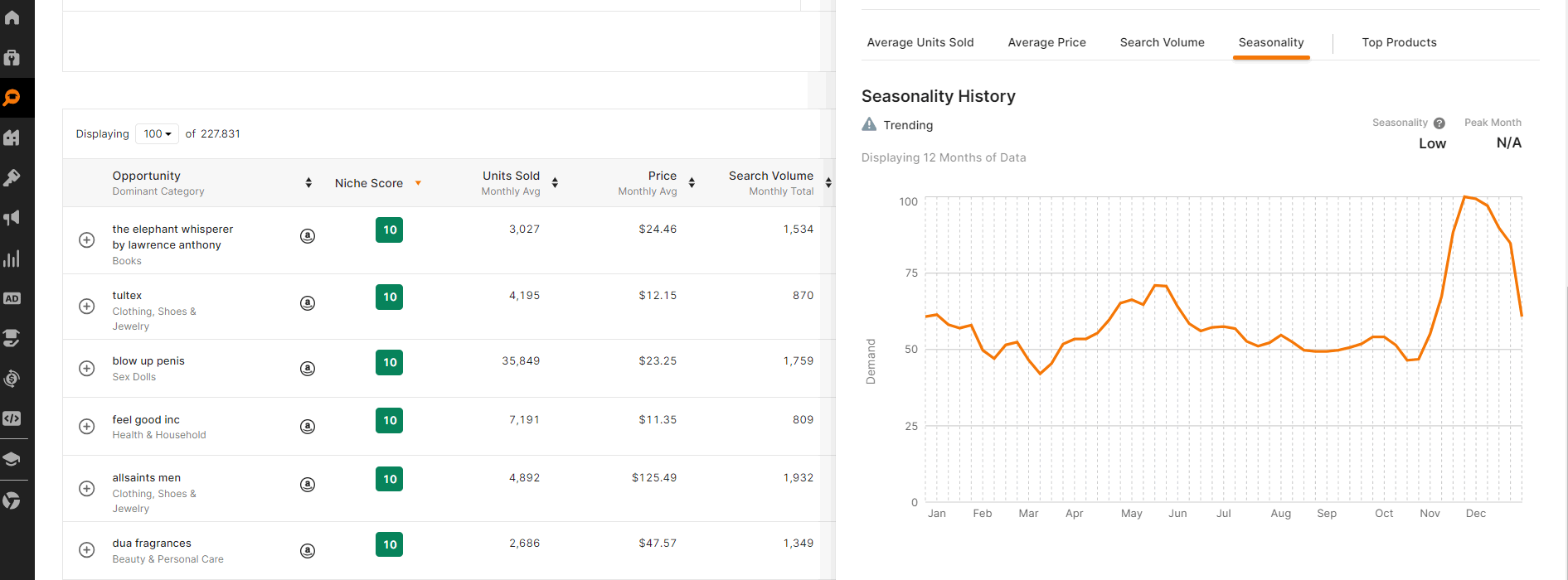This screenshot has height=580, width=1568.
Task: Open the graduation cap academy icon
Action: [12, 459]
